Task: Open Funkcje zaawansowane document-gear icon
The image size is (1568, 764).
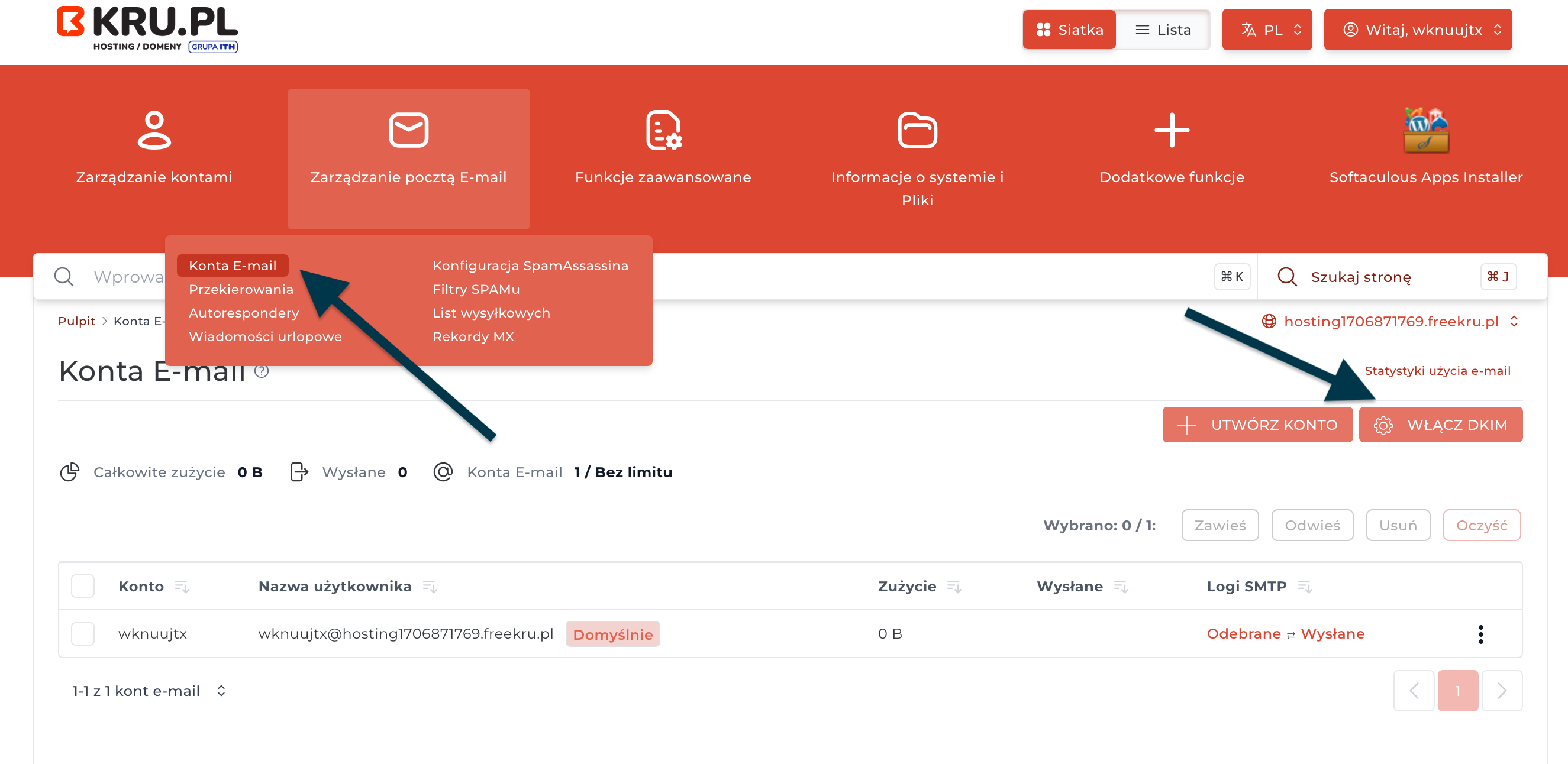Action: [663, 130]
